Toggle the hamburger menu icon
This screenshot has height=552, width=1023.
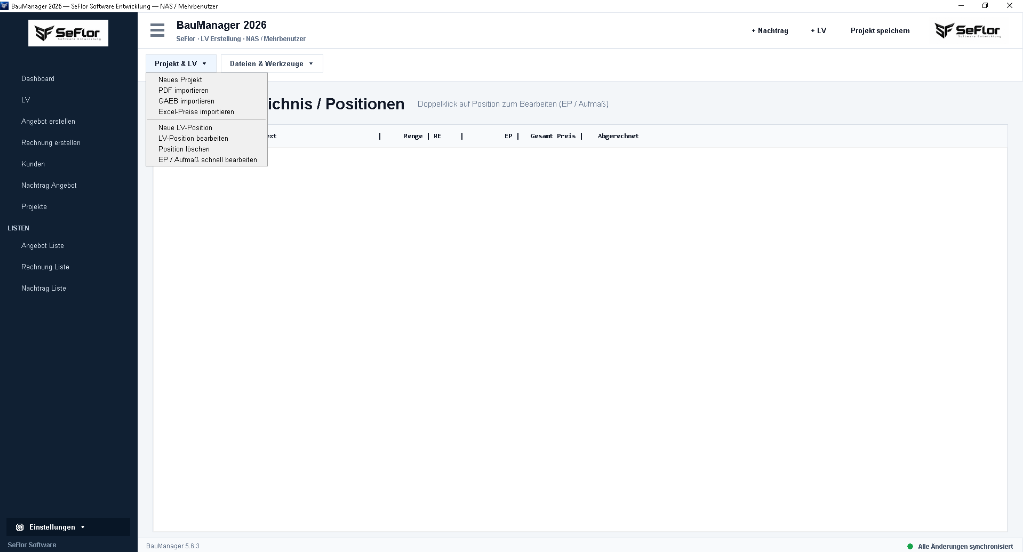tap(157, 31)
